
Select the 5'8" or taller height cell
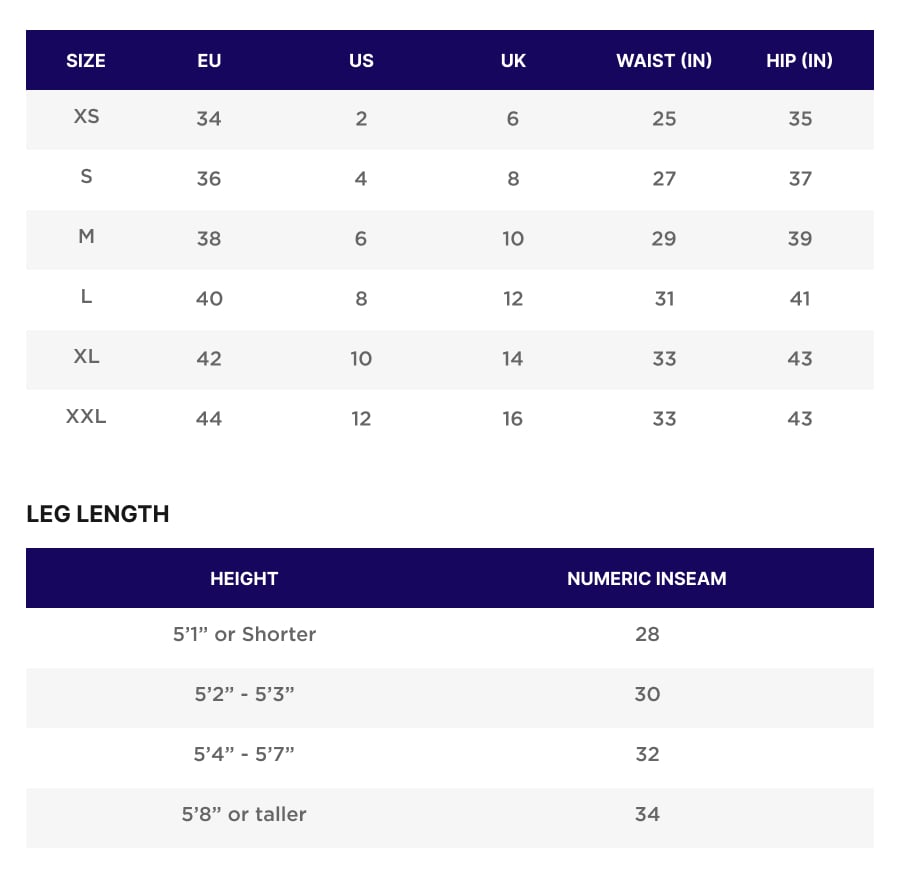pyautogui.click(x=244, y=814)
